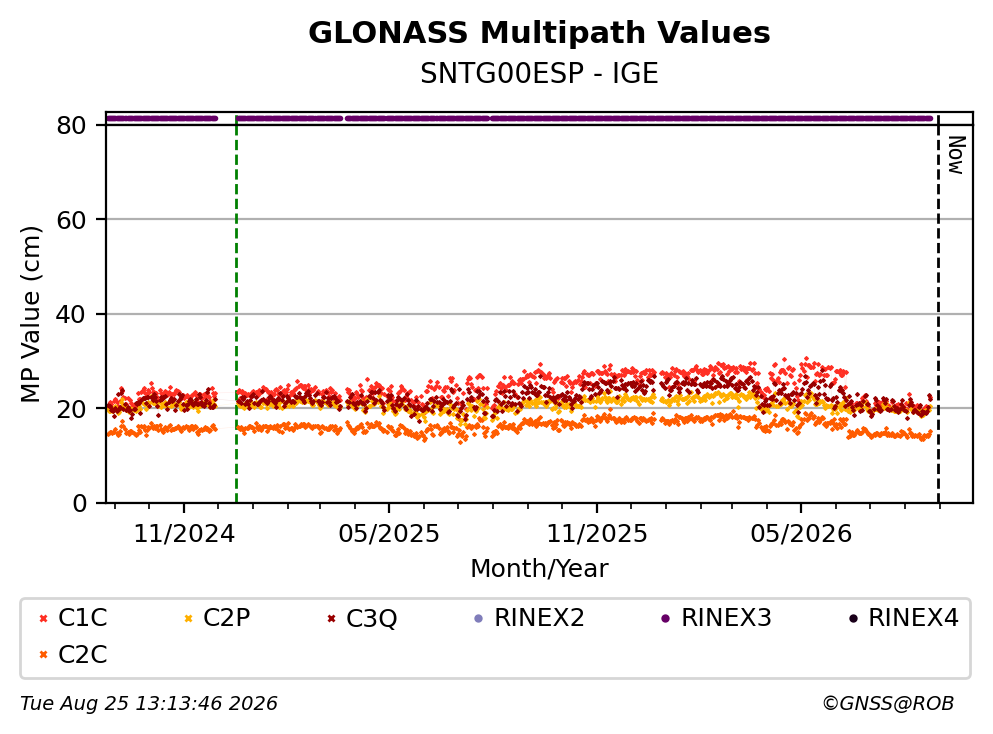Click the black dashed Now marker line
Image resolution: width=993 pixels, height=734 pixels.
pyautogui.click(x=938, y=309)
